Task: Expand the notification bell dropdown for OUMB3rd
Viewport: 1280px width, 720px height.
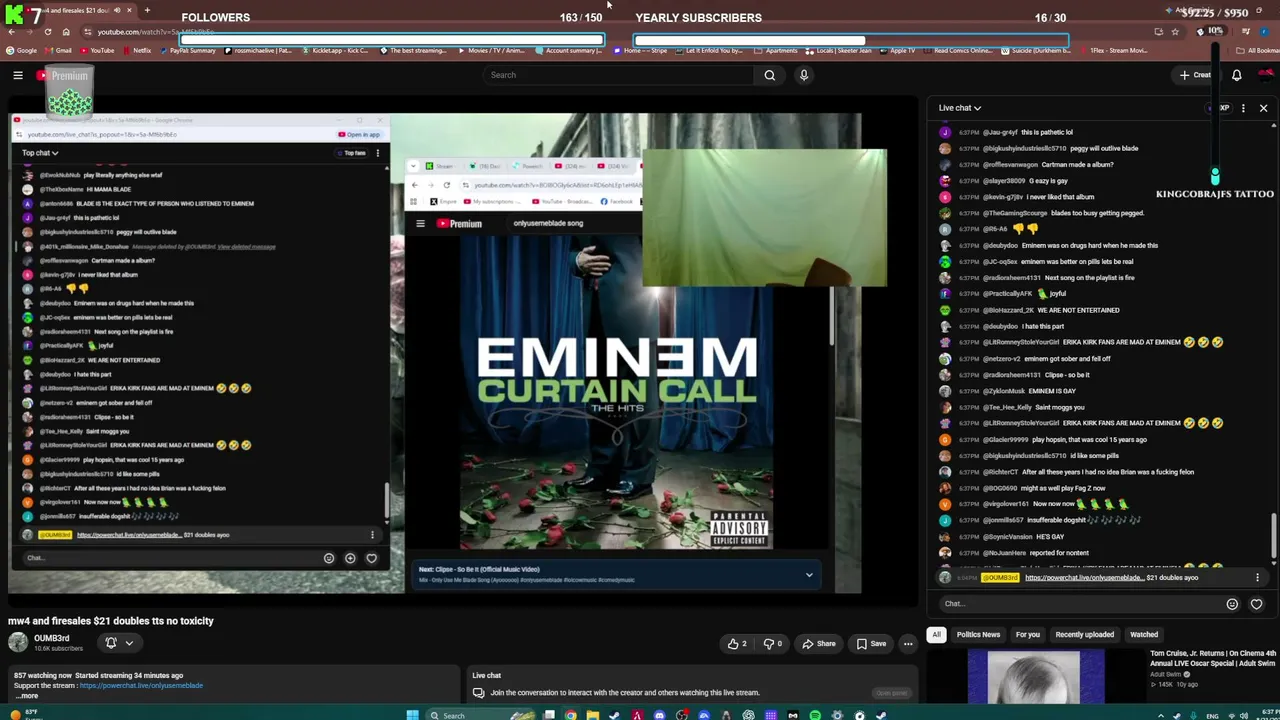Action: (119, 643)
